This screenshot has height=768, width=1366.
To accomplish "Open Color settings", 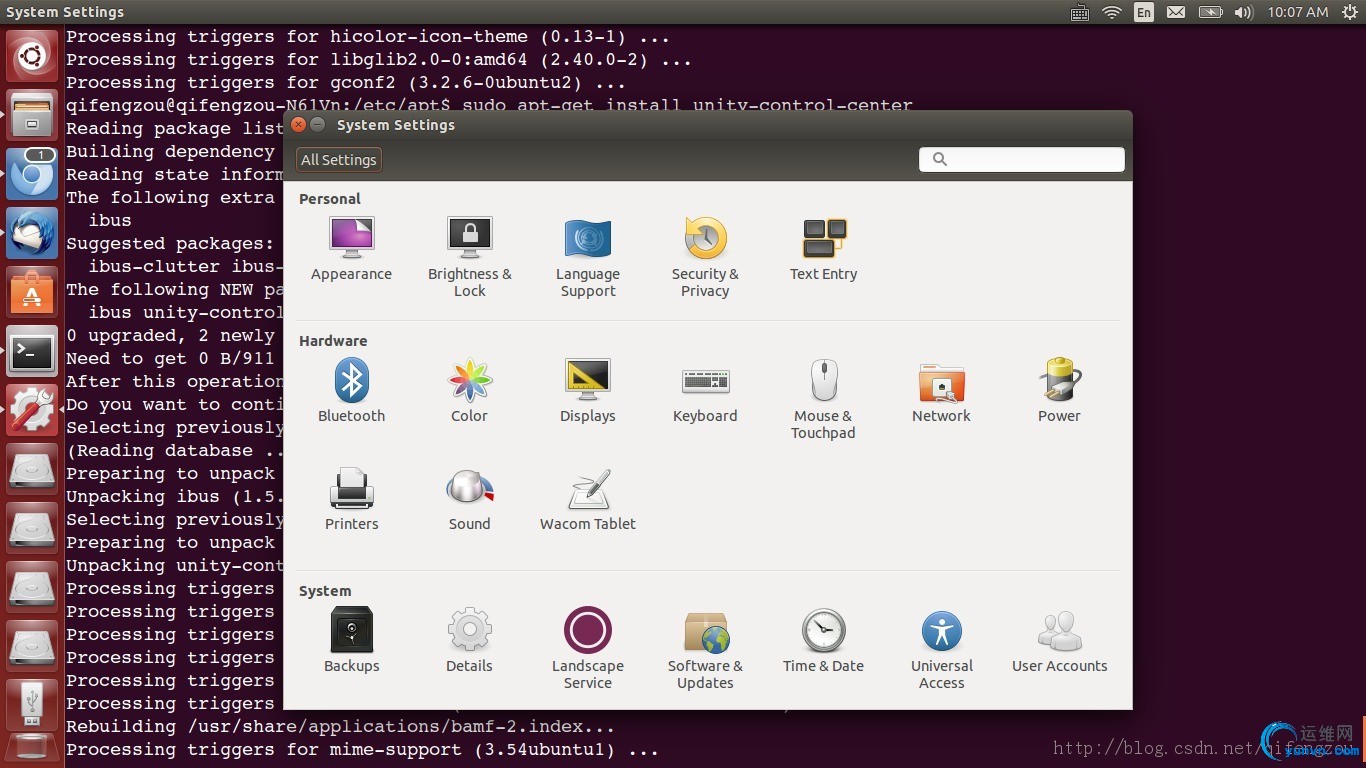I will click(x=469, y=392).
